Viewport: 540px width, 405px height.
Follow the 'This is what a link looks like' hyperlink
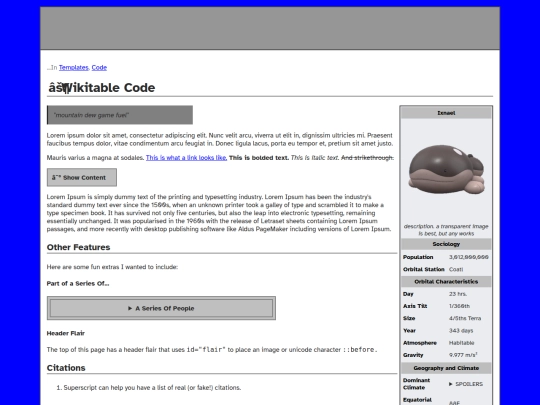click(x=186, y=158)
